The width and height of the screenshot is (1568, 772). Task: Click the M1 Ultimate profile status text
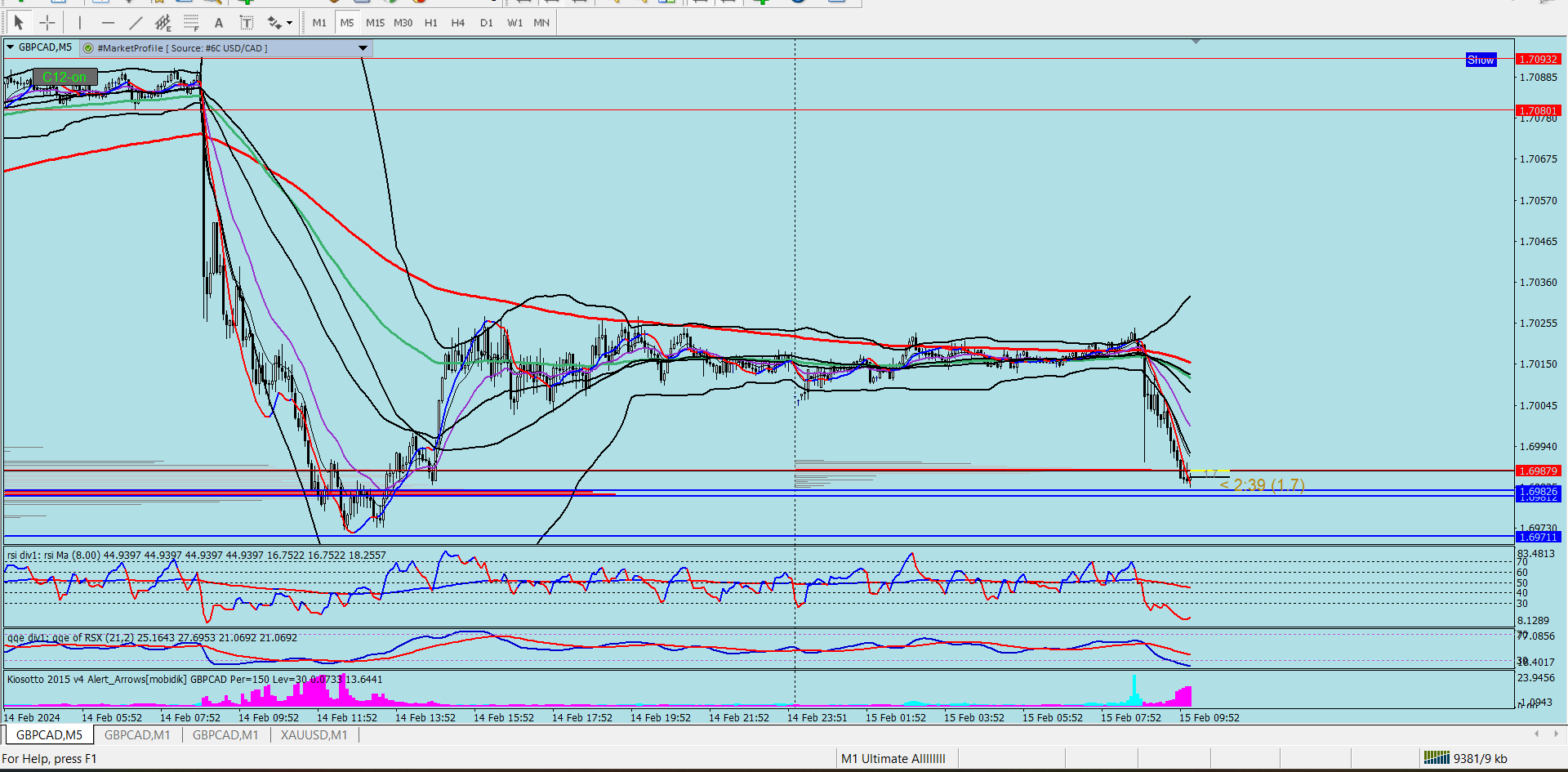(893, 759)
